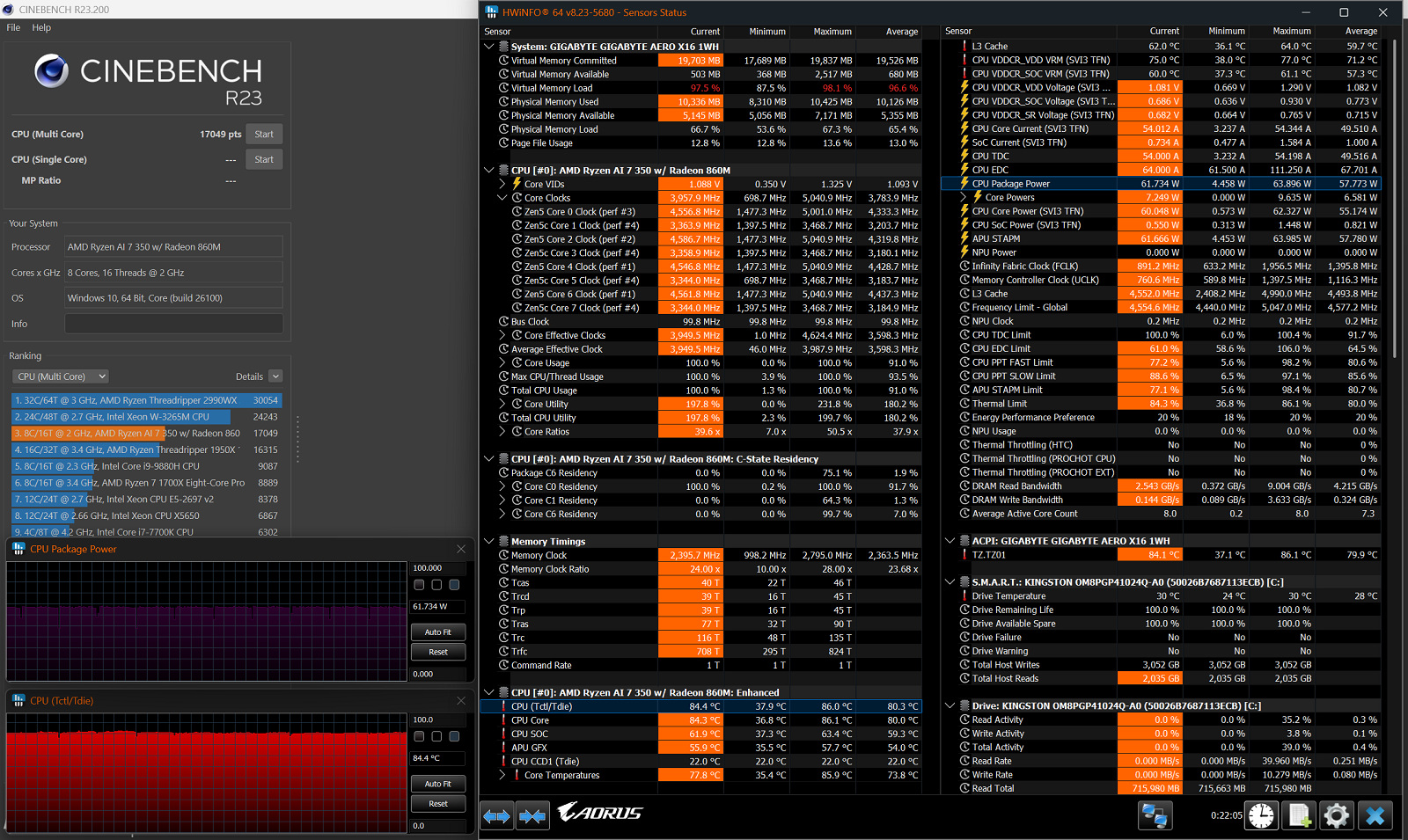Image resolution: width=1408 pixels, height=840 pixels.
Task: Click the lightning icon beside CPU Package Power row
Action: (964, 184)
